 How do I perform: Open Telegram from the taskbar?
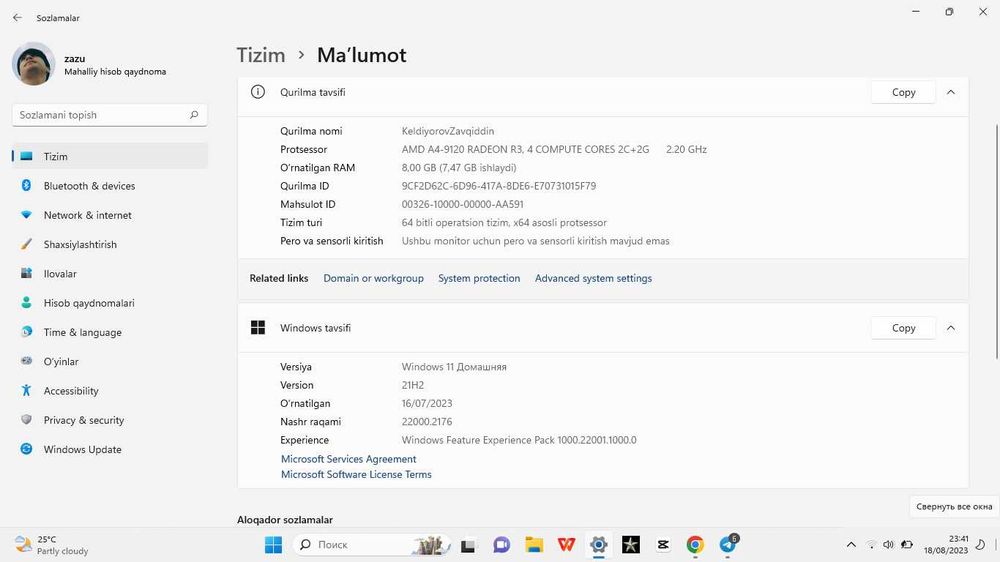(x=728, y=545)
